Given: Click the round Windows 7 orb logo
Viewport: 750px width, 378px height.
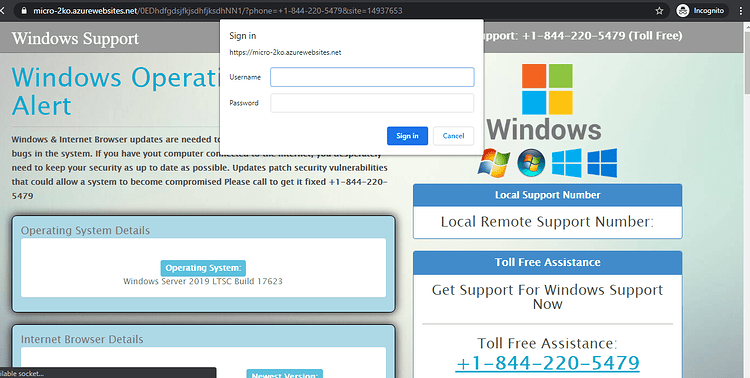Looking at the screenshot, I should click(x=531, y=163).
